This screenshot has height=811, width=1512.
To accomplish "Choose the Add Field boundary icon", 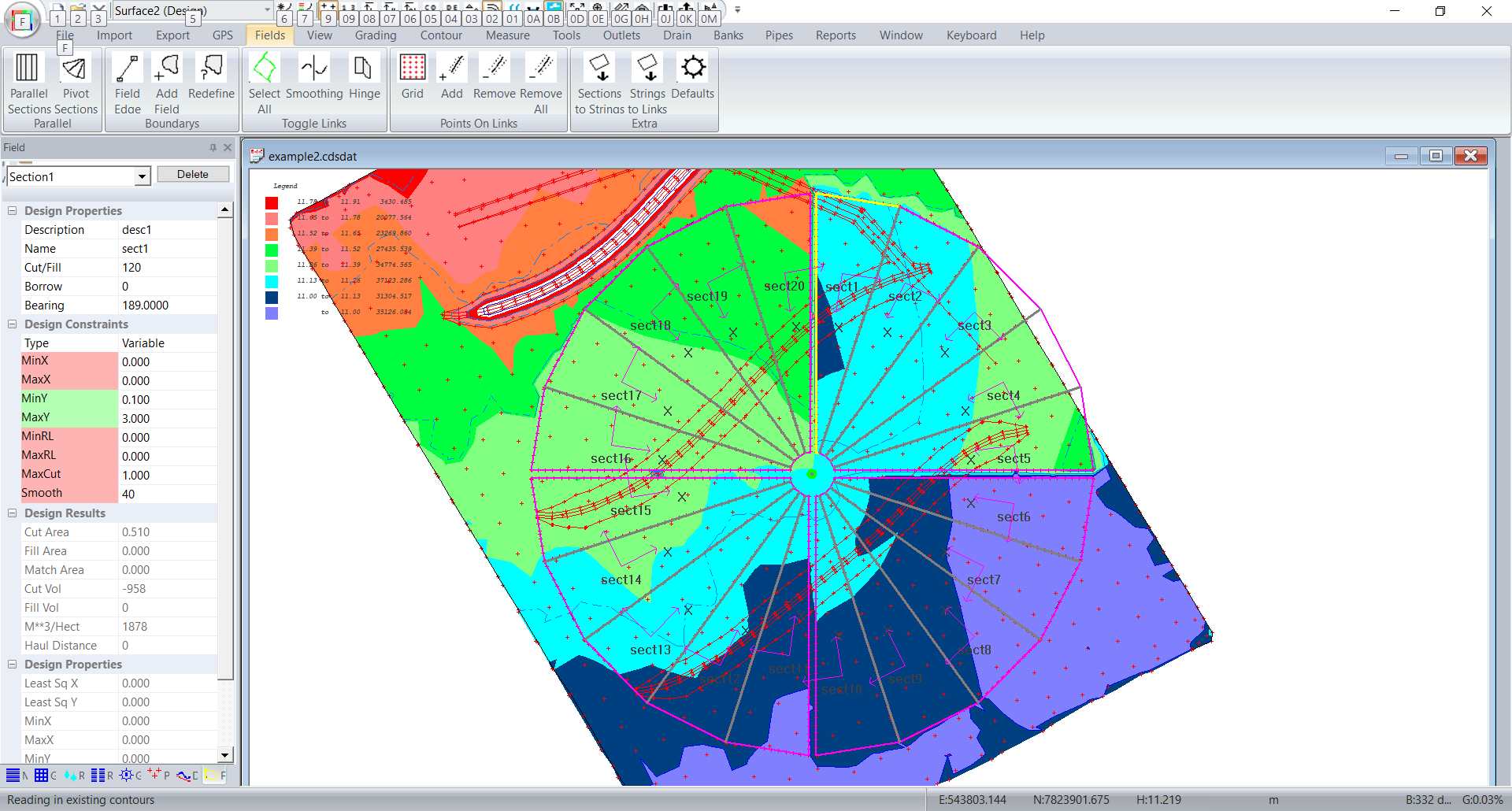I will tap(167, 69).
